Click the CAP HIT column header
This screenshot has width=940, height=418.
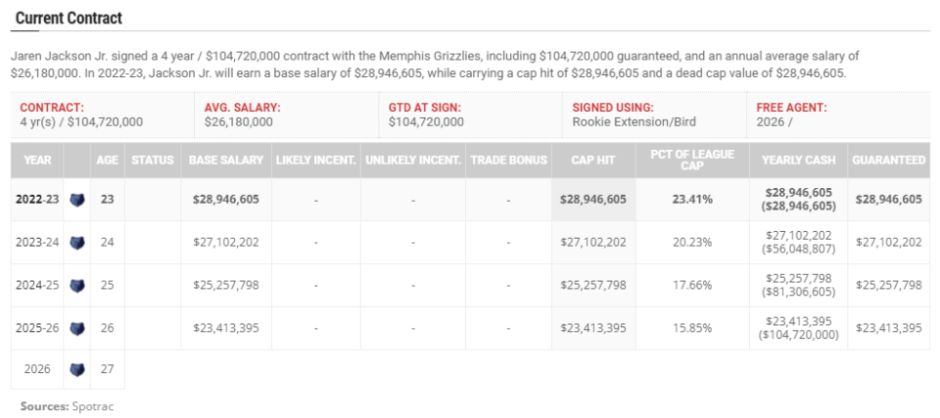pyautogui.click(x=593, y=160)
